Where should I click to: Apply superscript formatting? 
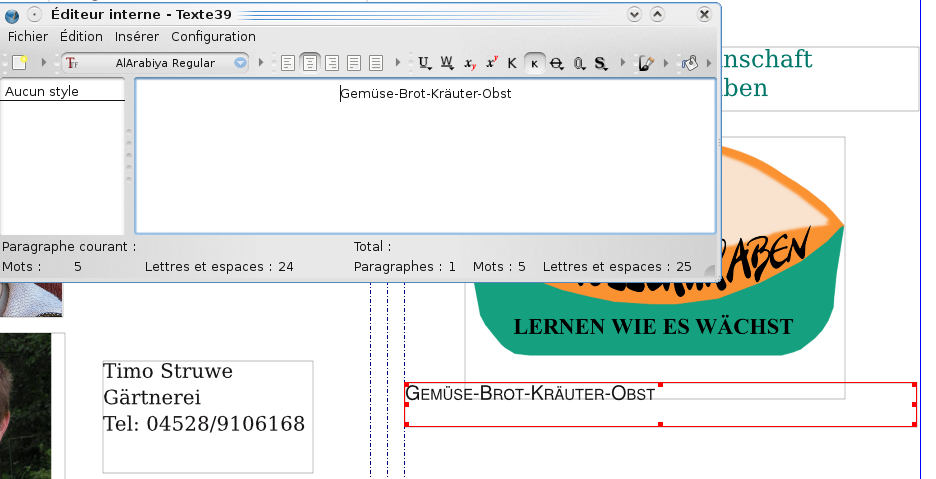pyautogui.click(x=491, y=63)
